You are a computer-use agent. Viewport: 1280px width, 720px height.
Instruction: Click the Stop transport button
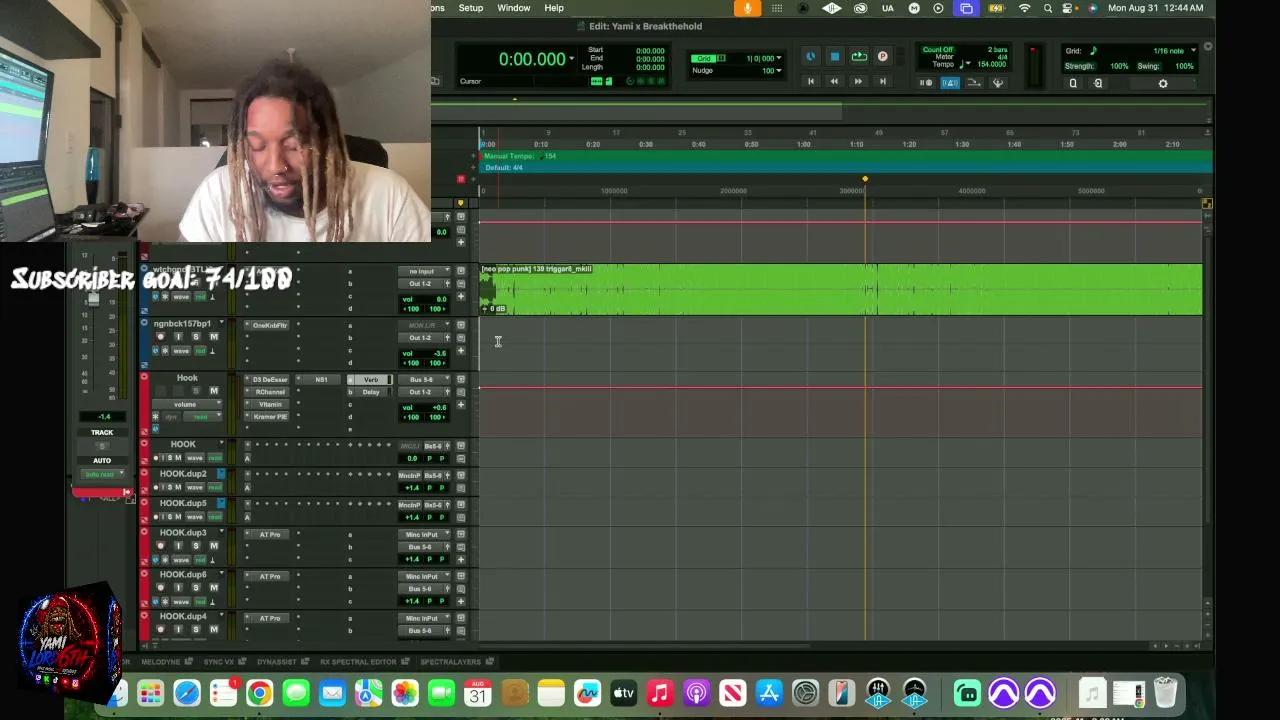tap(834, 57)
